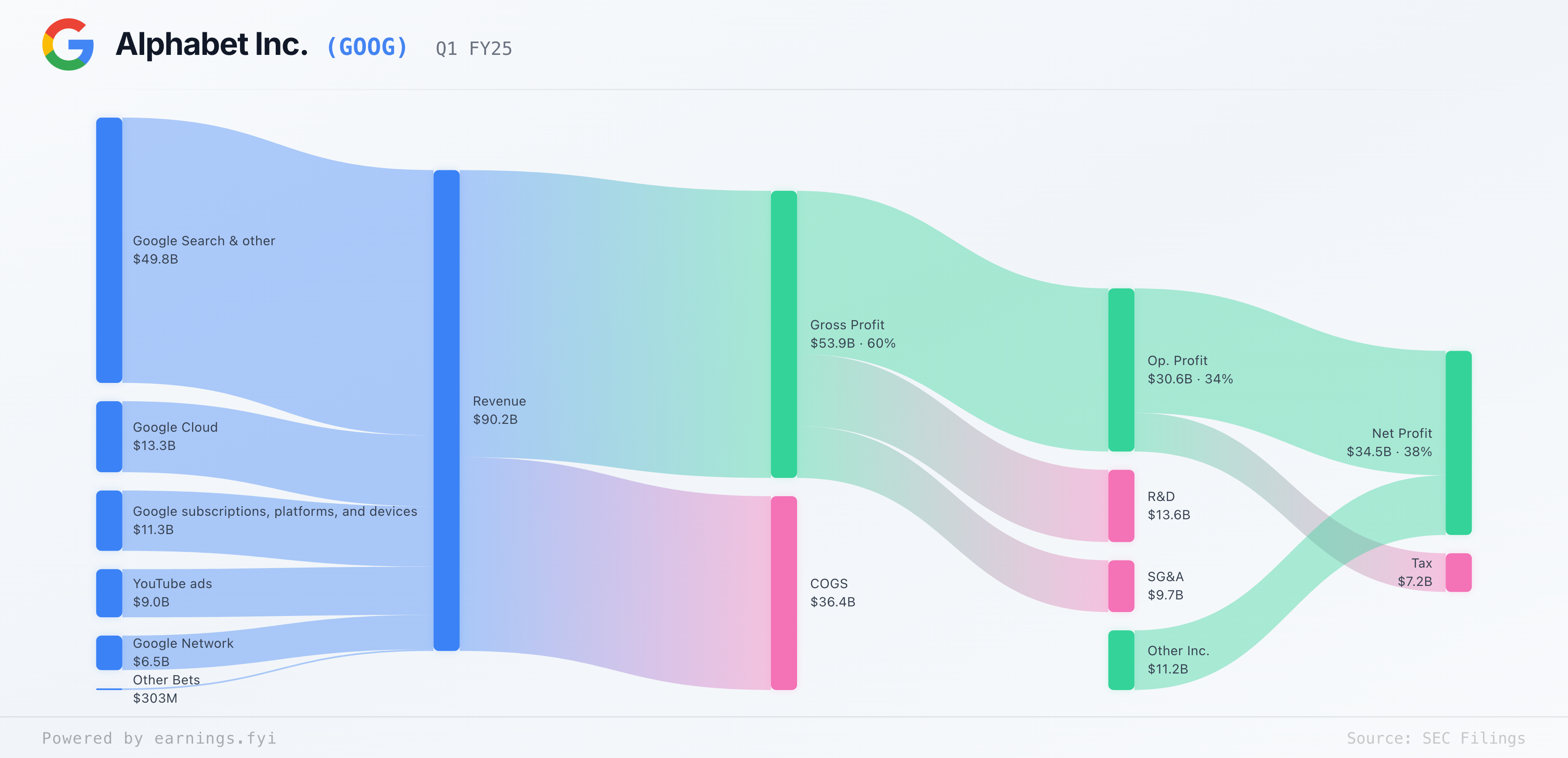Click the pink COGS node bar
This screenshot has height=758, width=1568.
[x=784, y=592]
